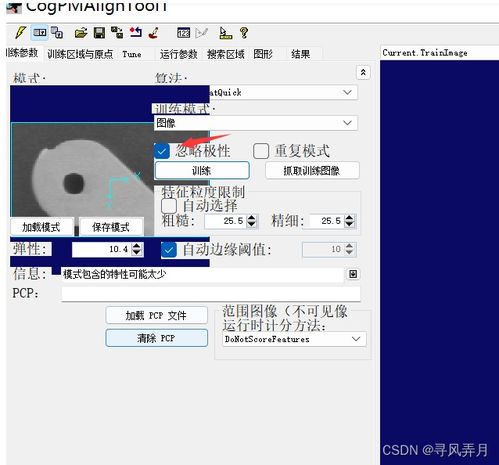Run the tool with the lightning bolt icon

point(21,33)
